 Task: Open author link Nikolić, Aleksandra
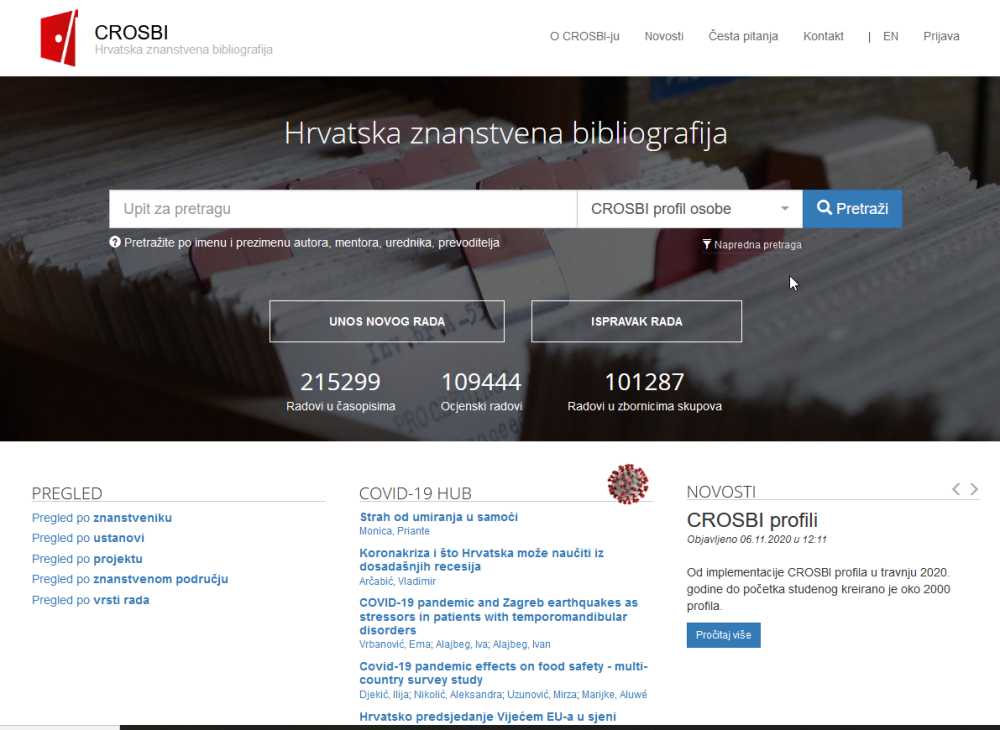459,695
